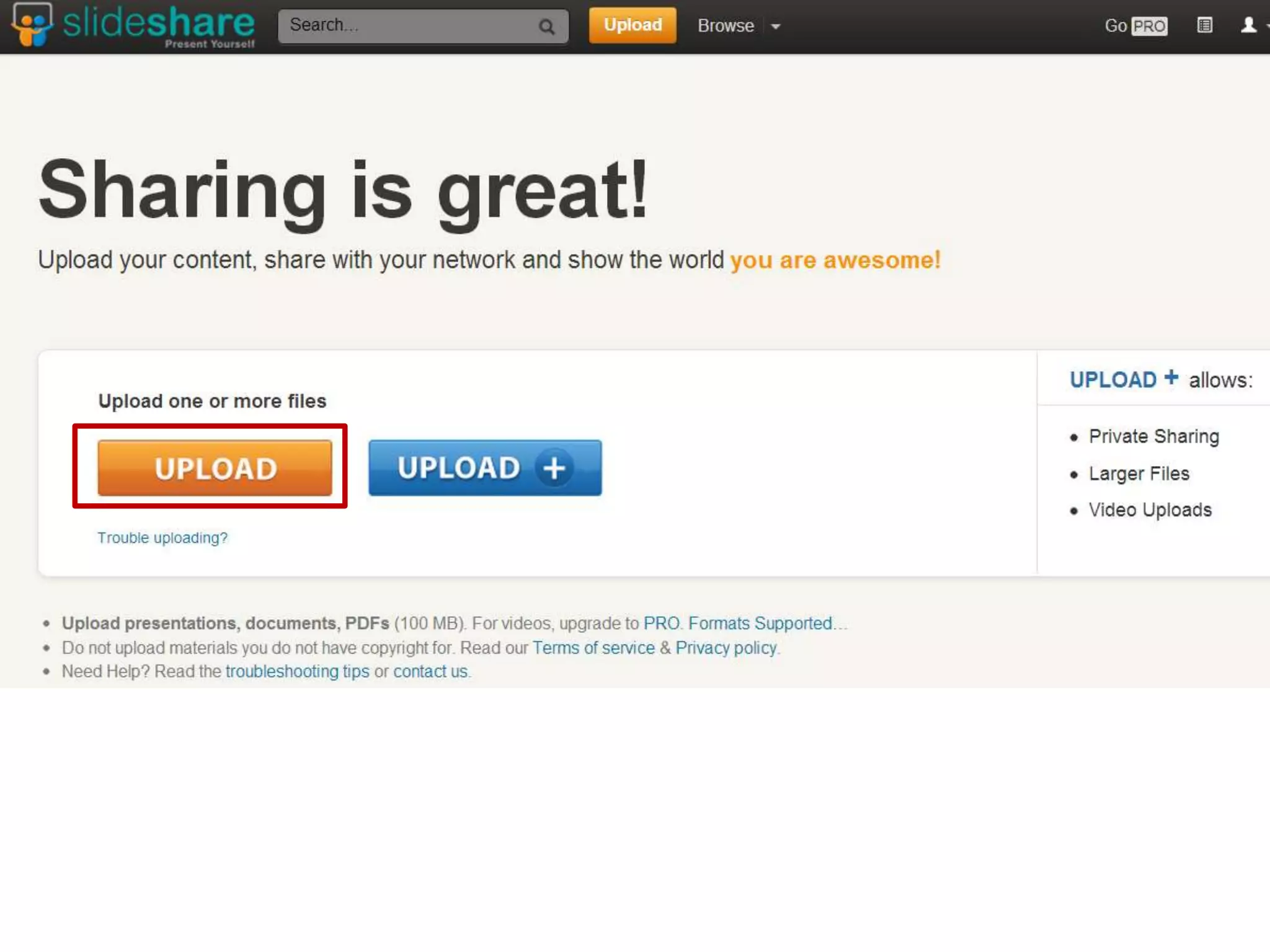Open the user profile icon

point(1248,25)
